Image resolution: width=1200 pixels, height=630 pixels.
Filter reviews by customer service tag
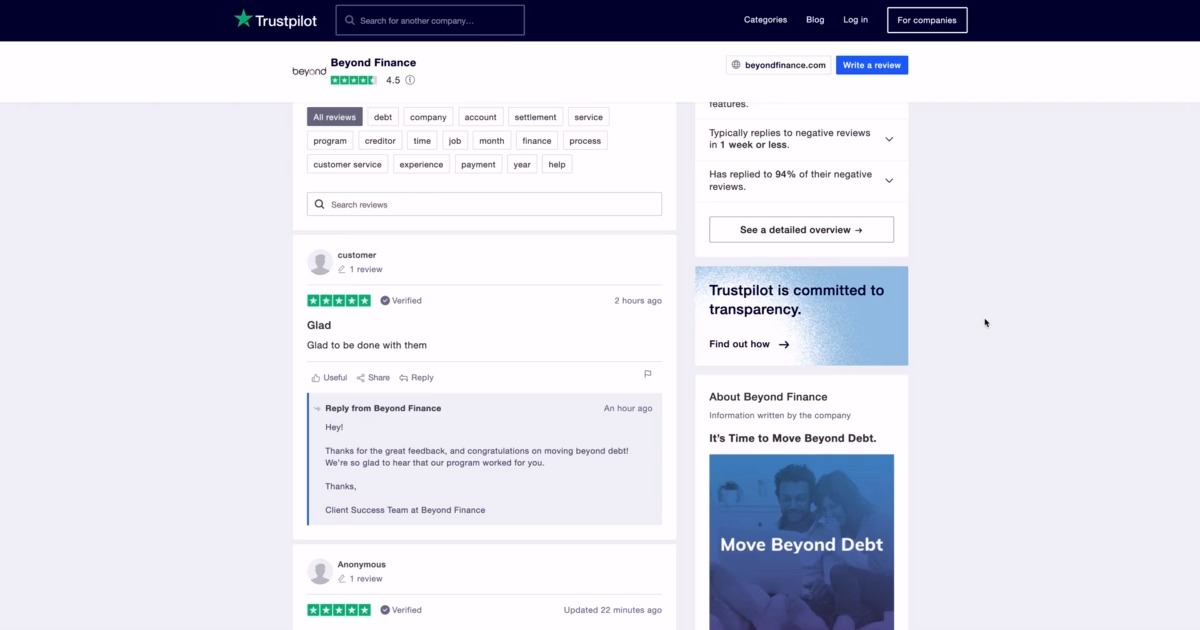point(347,165)
